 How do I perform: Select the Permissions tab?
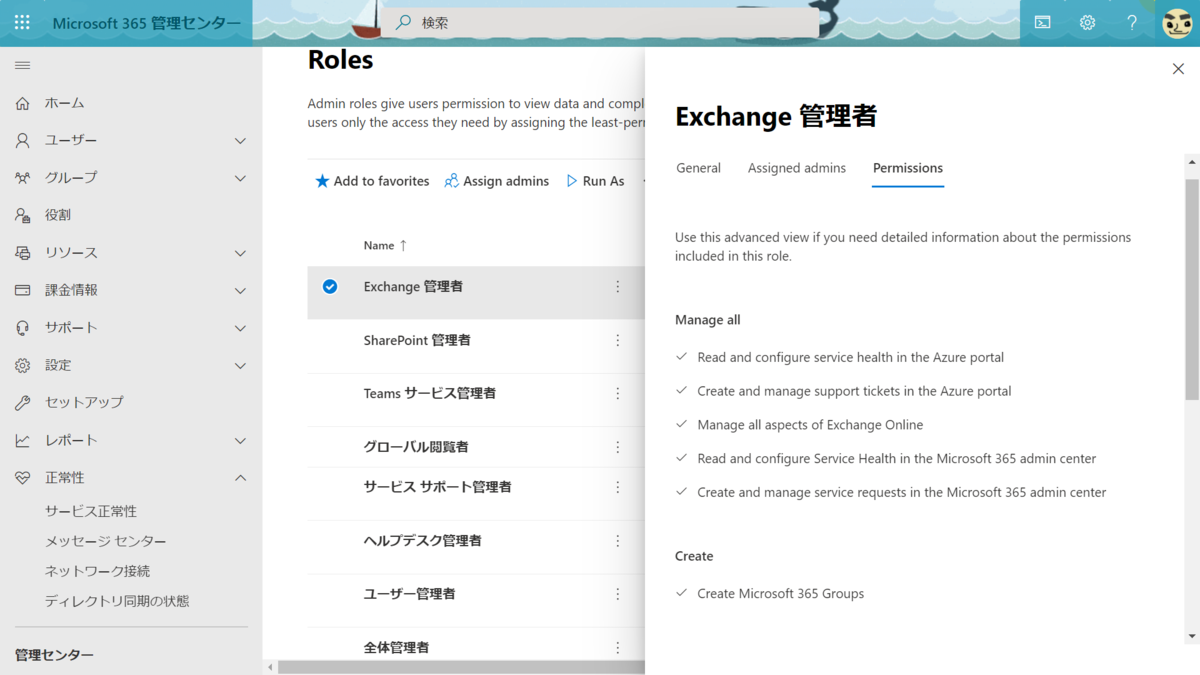click(908, 168)
